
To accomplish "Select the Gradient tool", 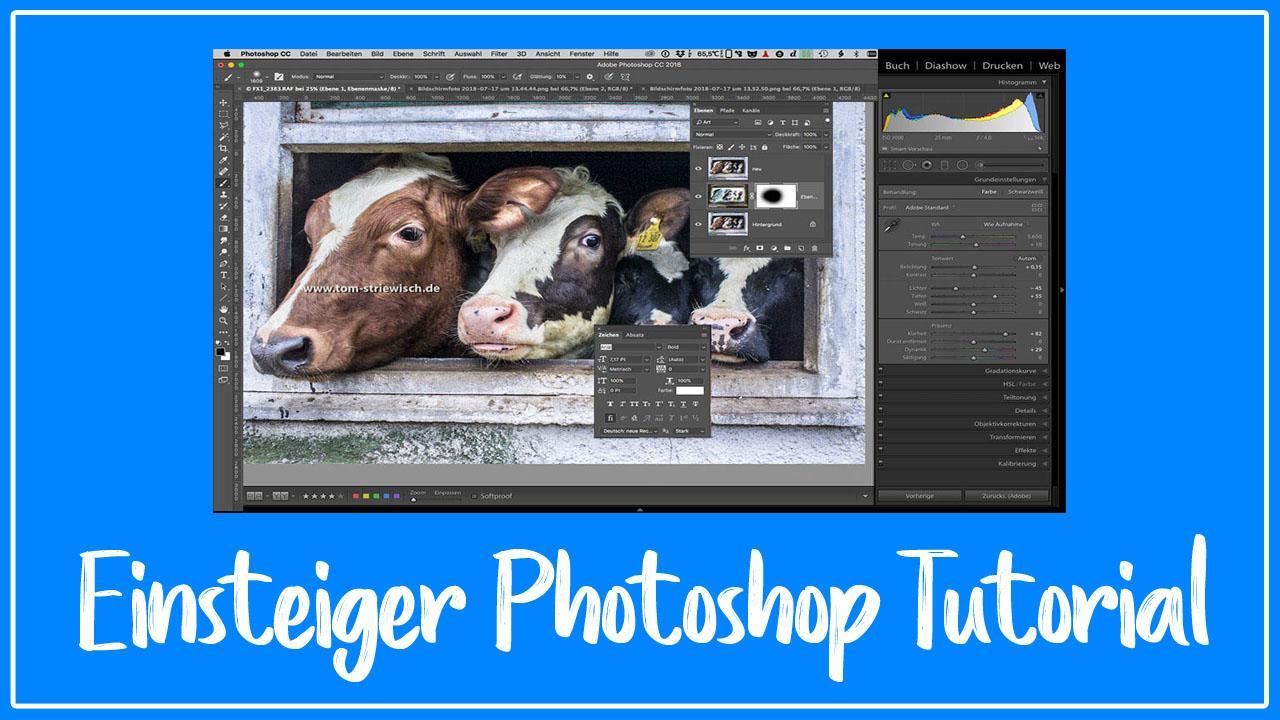I will (x=222, y=228).
